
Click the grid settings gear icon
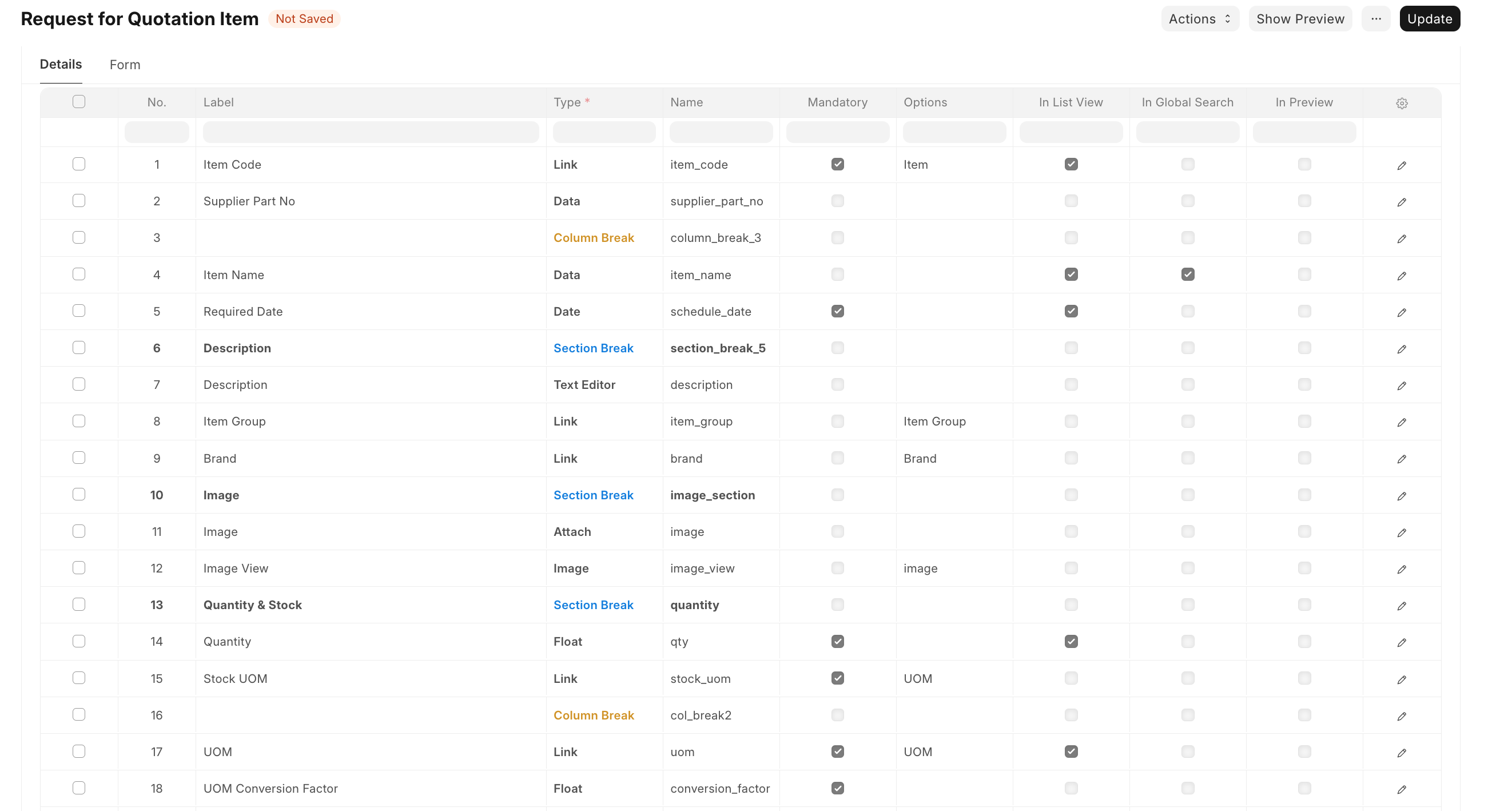(1401, 104)
